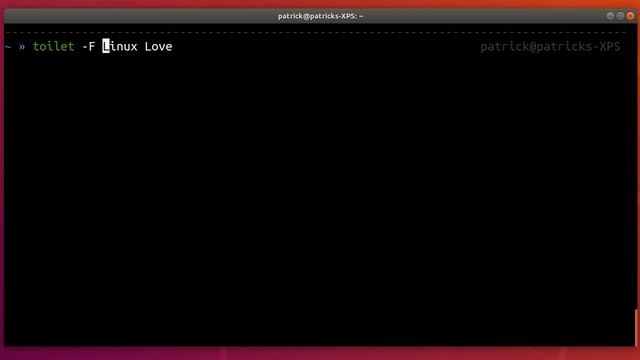The width and height of the screenshot is (640, 360).
Task: Click the terminal title 'patrick@patricks-XPS: ~'
Action: point(320,16)
